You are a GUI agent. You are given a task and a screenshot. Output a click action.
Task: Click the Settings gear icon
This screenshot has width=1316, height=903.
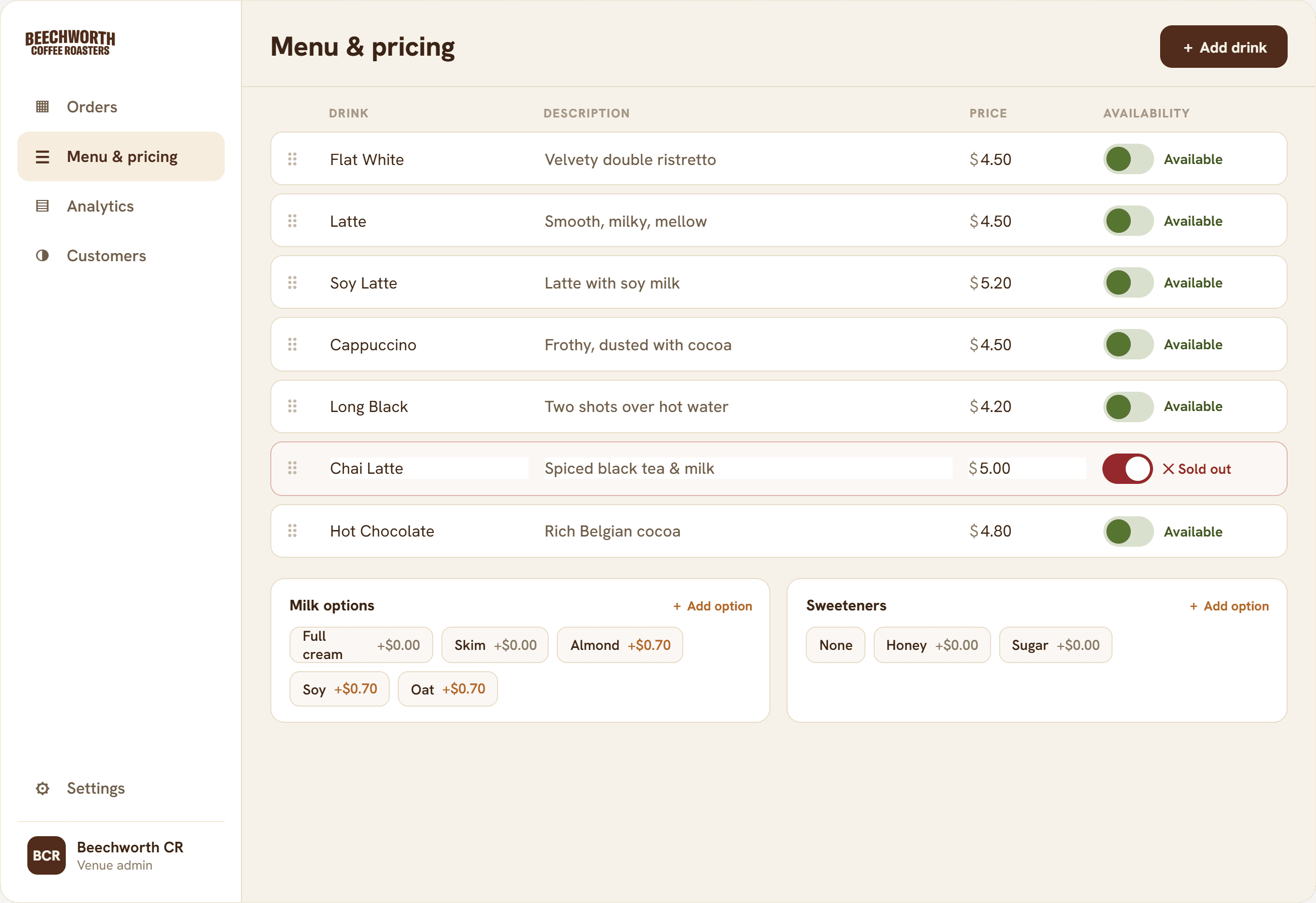(43, 788)
